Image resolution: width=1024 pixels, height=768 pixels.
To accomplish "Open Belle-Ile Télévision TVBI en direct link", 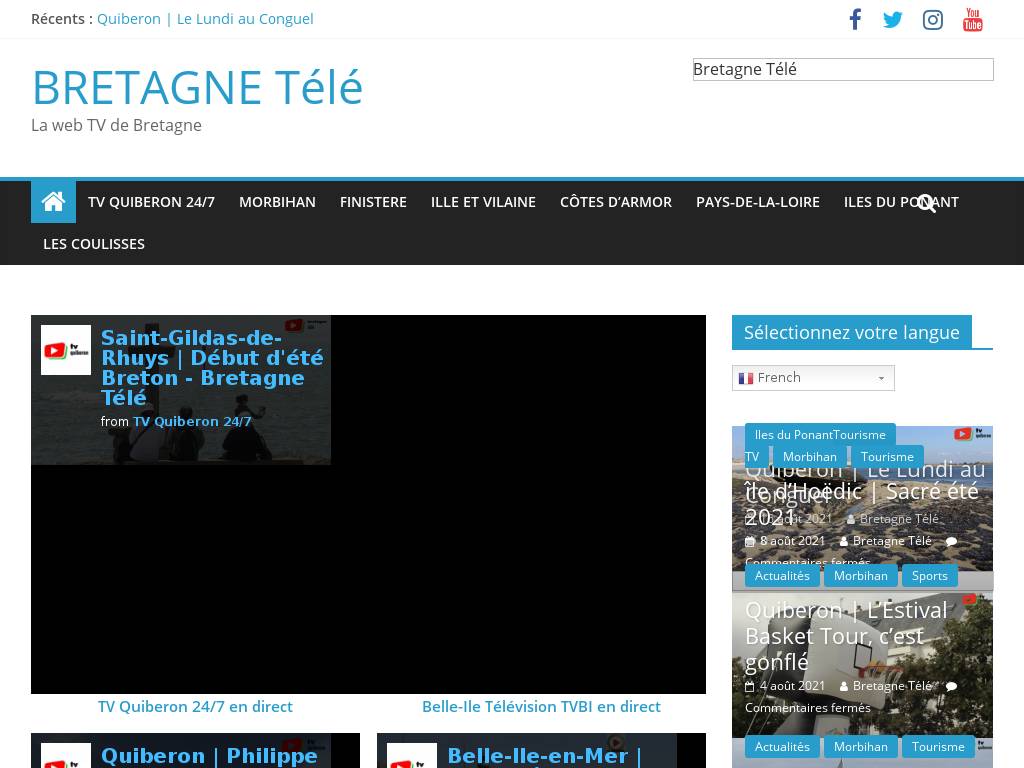I will (x=541, y=706).
